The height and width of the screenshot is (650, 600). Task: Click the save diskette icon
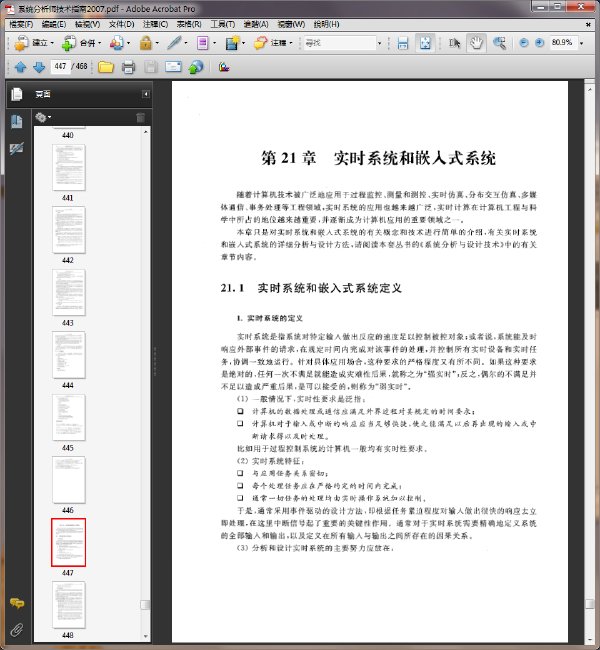pyautogui.click(x=151, y=67)
